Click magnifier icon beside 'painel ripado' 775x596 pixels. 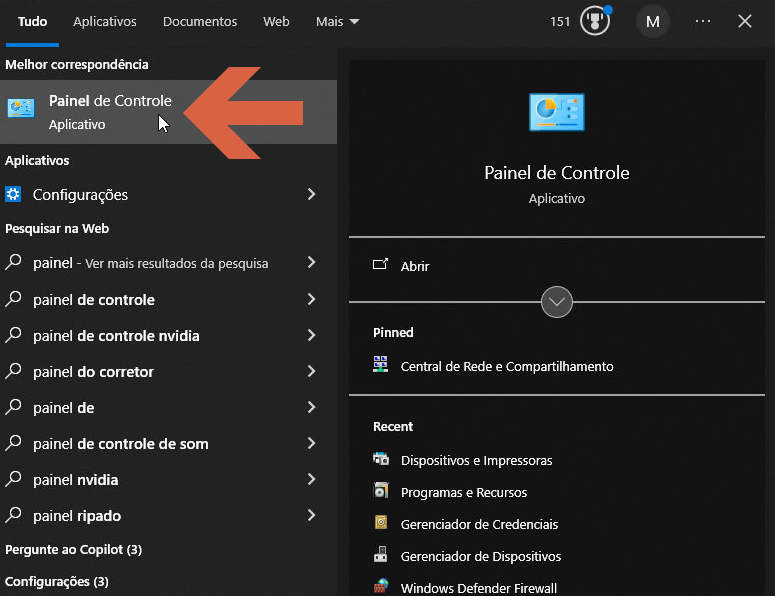click(13, 514)
